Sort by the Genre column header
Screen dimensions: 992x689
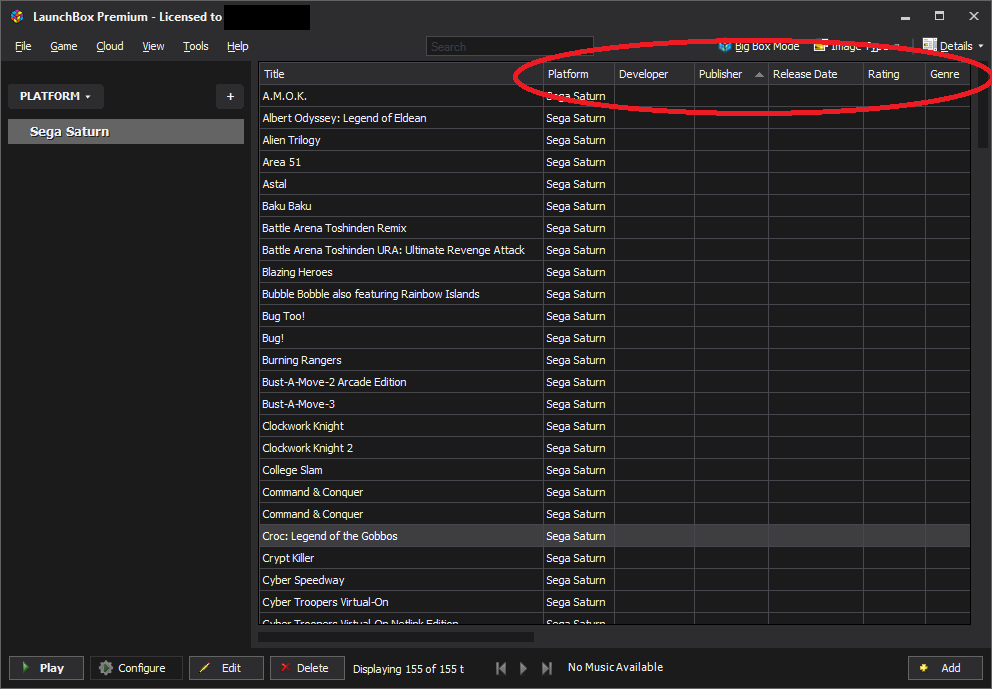[x=948, y=74]
